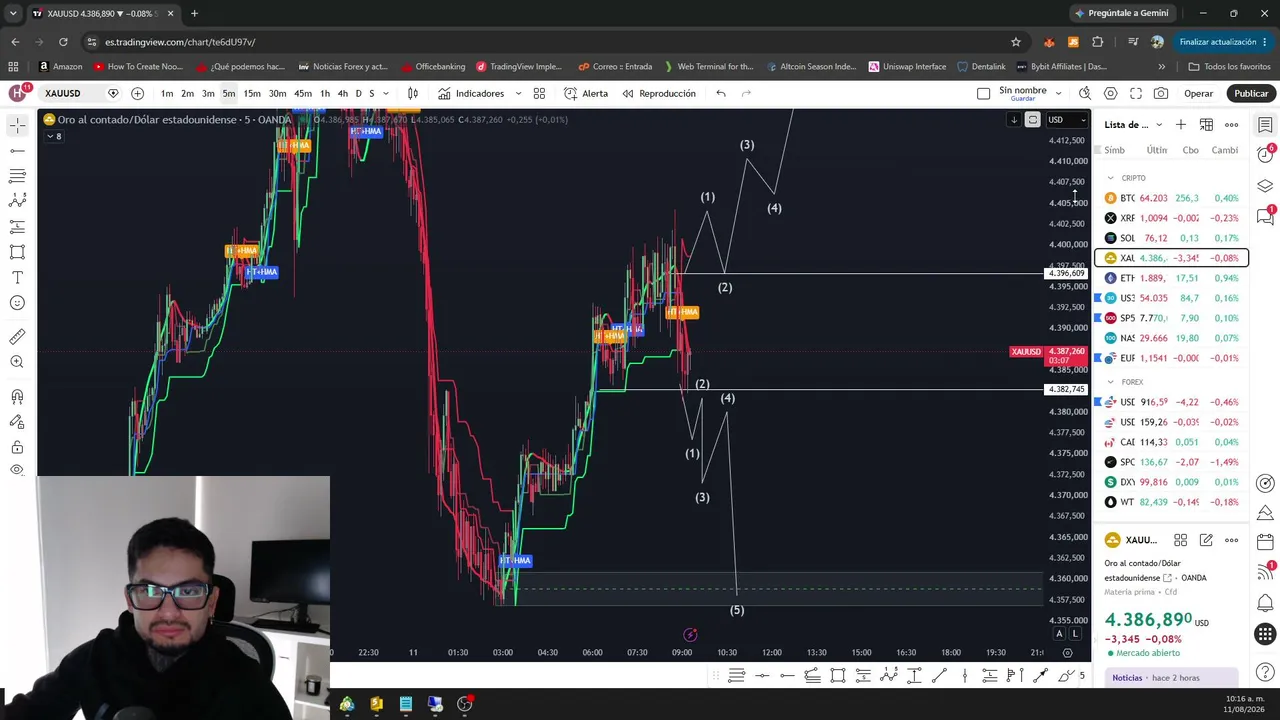Select the Text annotation tool
This screenshot has height=720, width=1280.
point(17,277)
